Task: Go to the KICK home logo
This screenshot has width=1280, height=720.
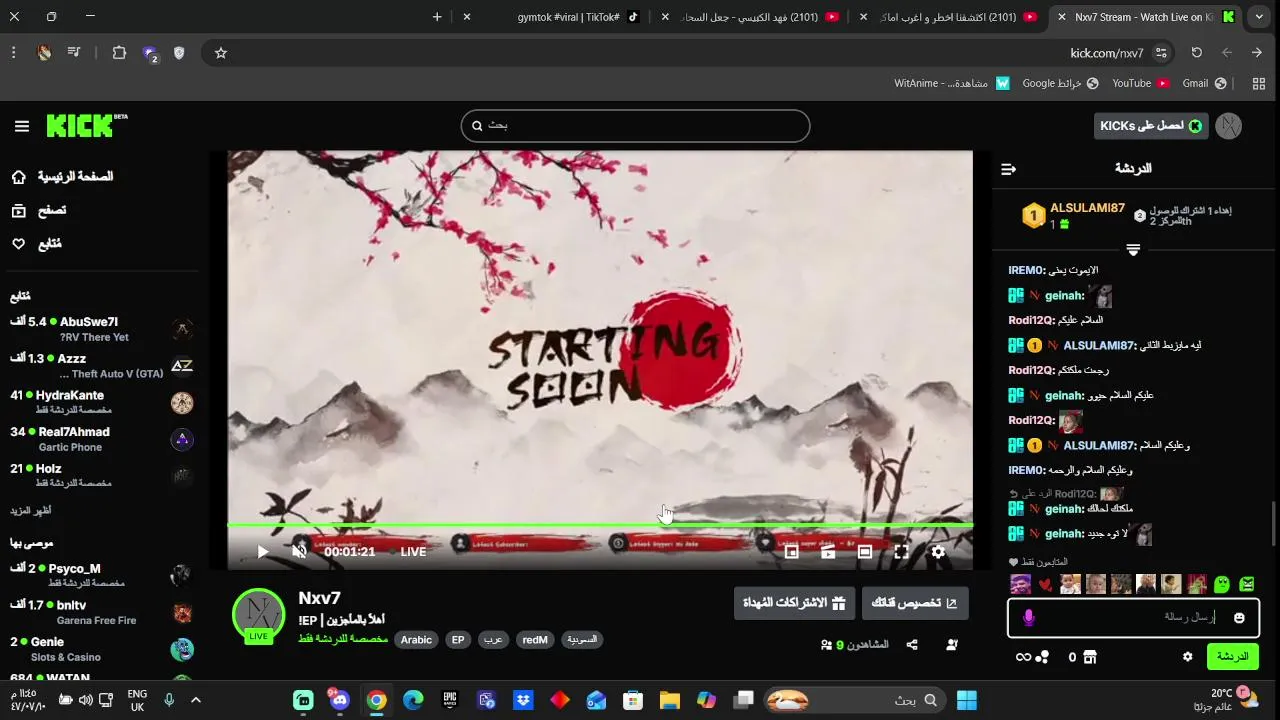Action: pos(86,126)
